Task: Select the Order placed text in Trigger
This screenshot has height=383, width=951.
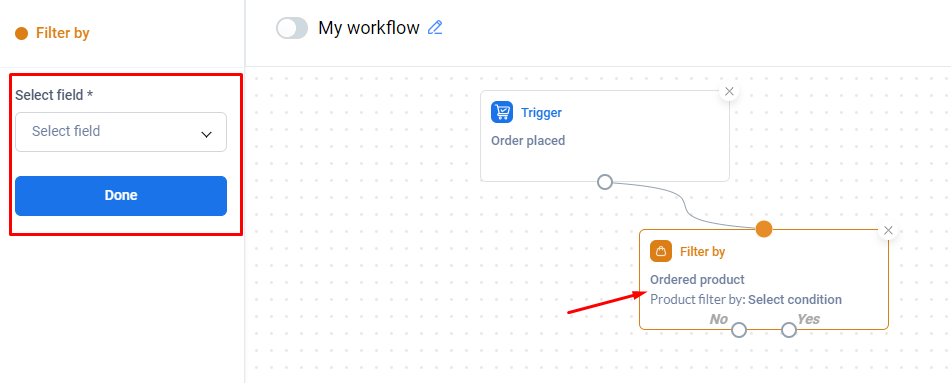Action: 528,141
